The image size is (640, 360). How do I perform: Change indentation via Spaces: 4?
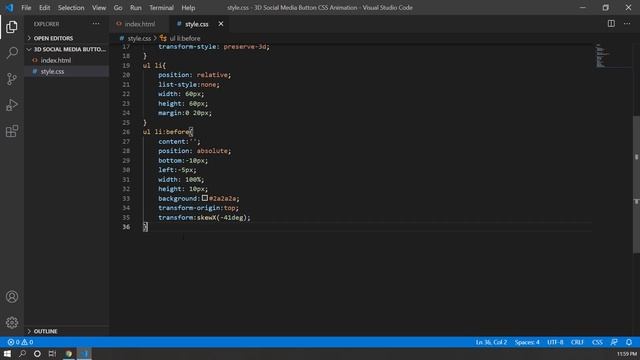pos(527,342)
